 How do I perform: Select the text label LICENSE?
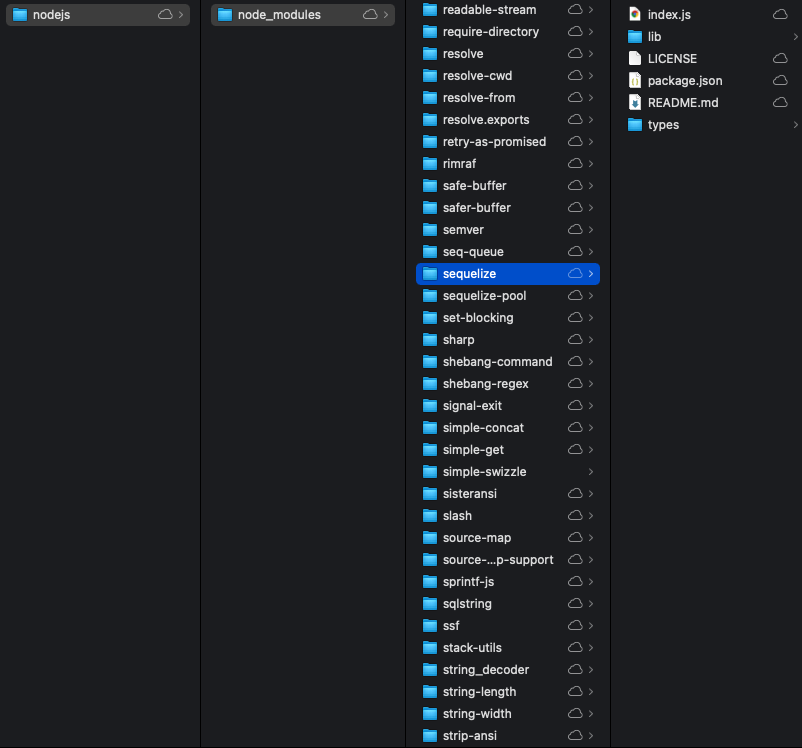pos(672,59)
